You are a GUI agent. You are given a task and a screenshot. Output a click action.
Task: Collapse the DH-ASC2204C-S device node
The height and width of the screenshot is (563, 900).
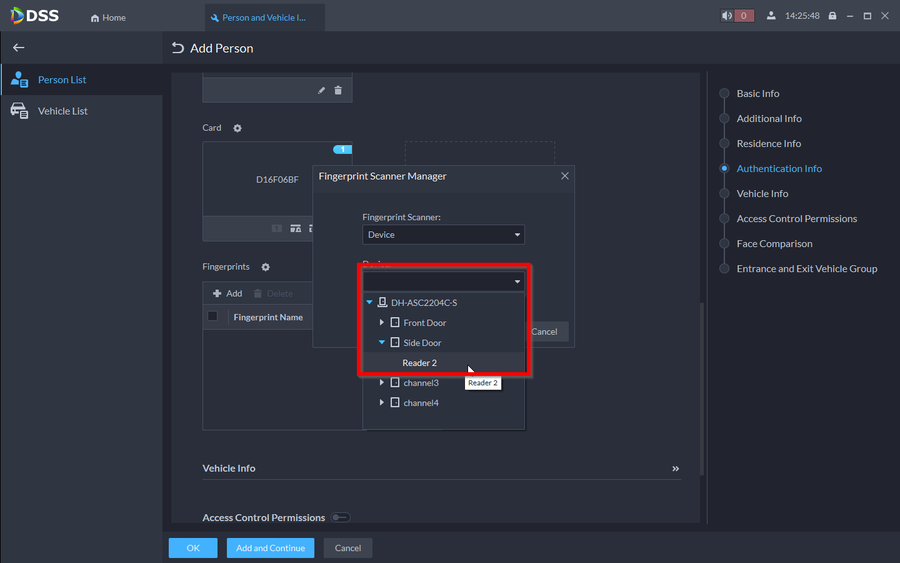(x=370, y=302)
